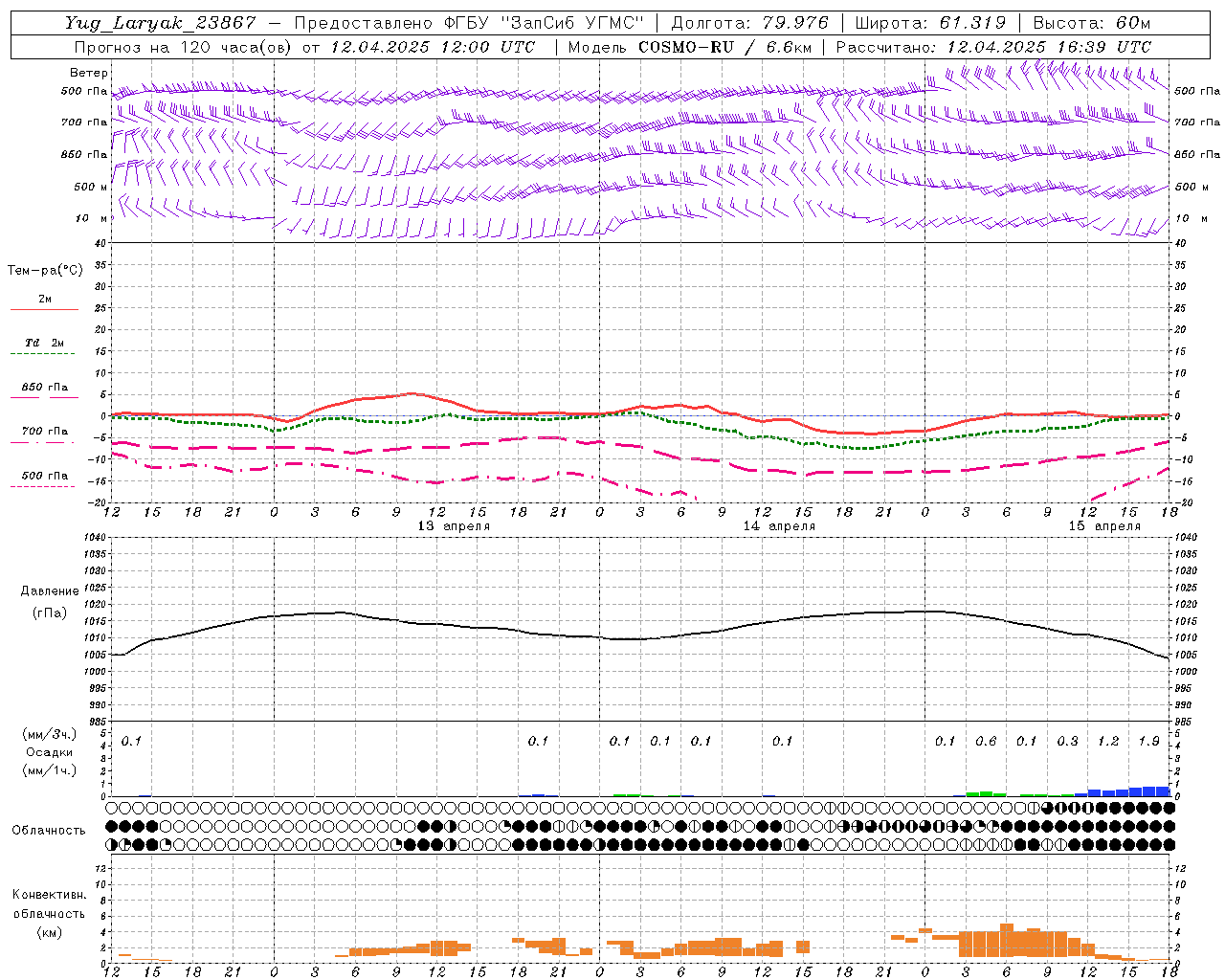This screenshot has width=1225, height=980.
Task: Click the 'Рассчитано: 12.04.2025 16:39 UTC' timestamp
Action: (x=993, y=46)
